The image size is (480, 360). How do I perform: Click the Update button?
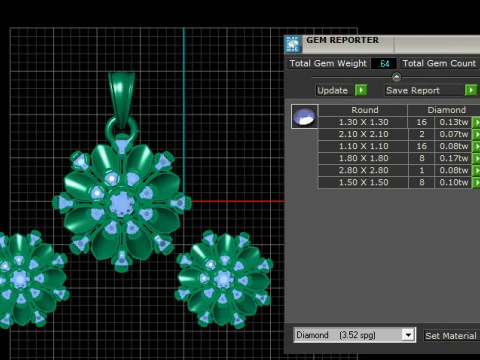(x=335, y=90)
